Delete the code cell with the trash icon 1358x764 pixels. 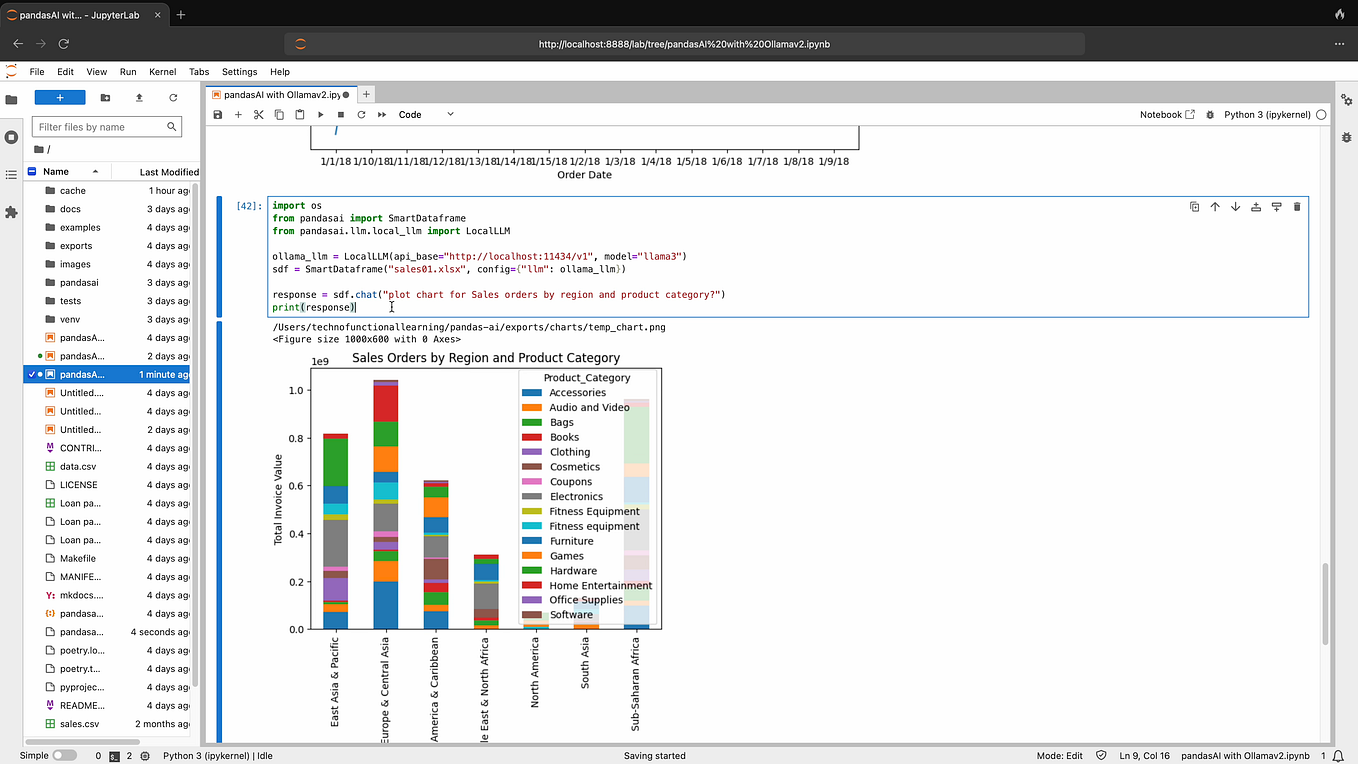(x=1297, y=206)
